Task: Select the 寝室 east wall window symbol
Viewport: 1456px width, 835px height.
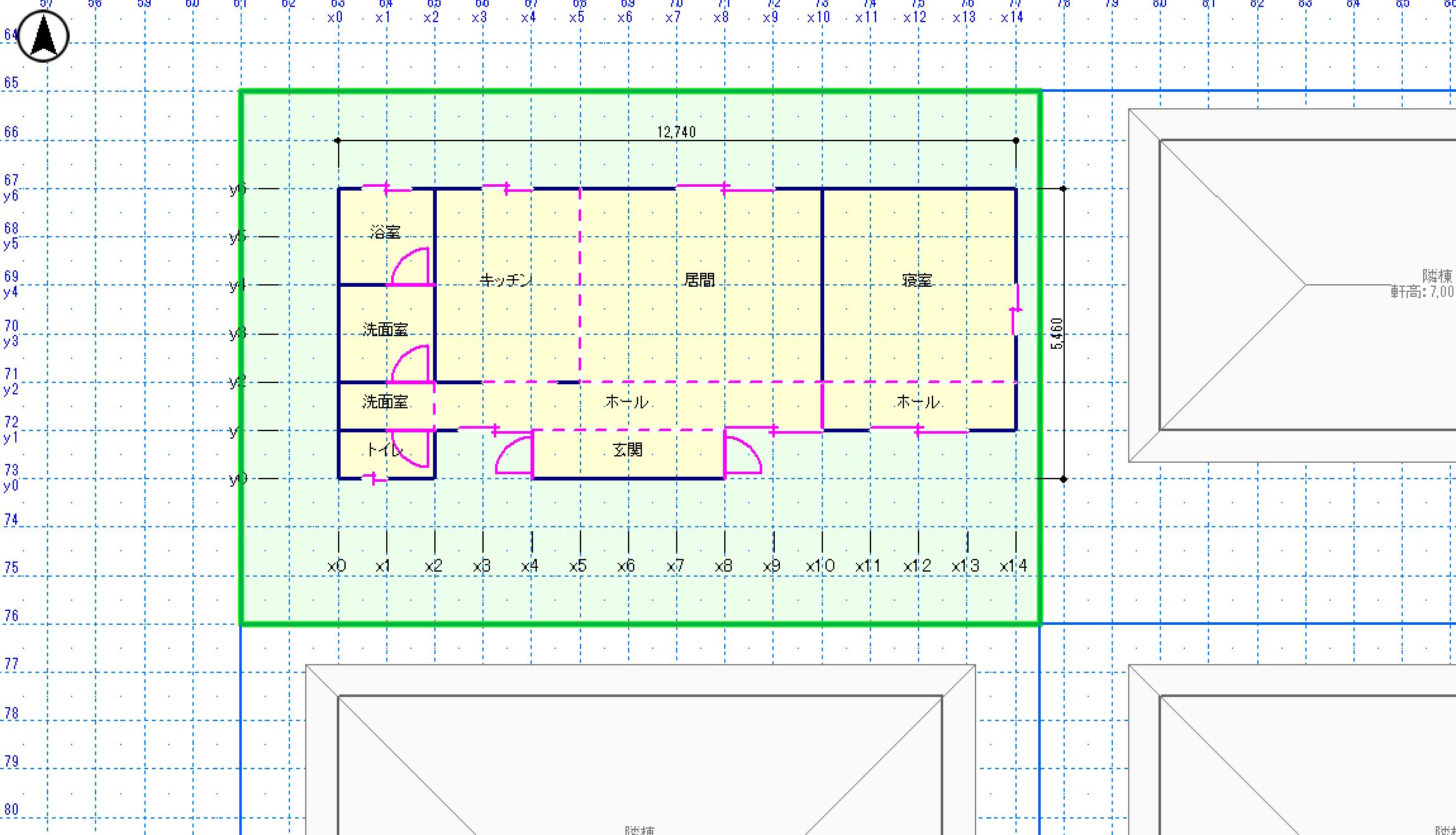Action: [1015, 310]
